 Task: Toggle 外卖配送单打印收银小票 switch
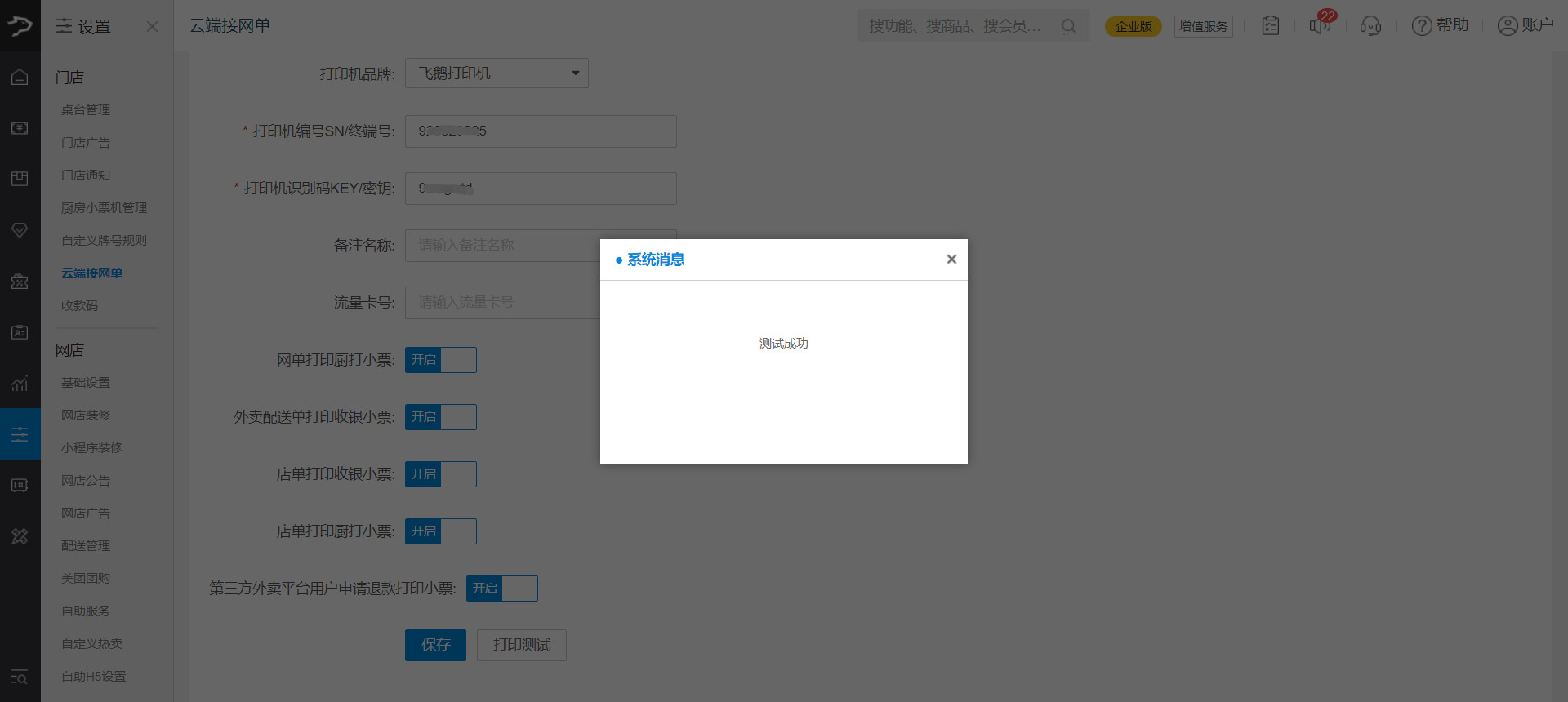[441, 417]
